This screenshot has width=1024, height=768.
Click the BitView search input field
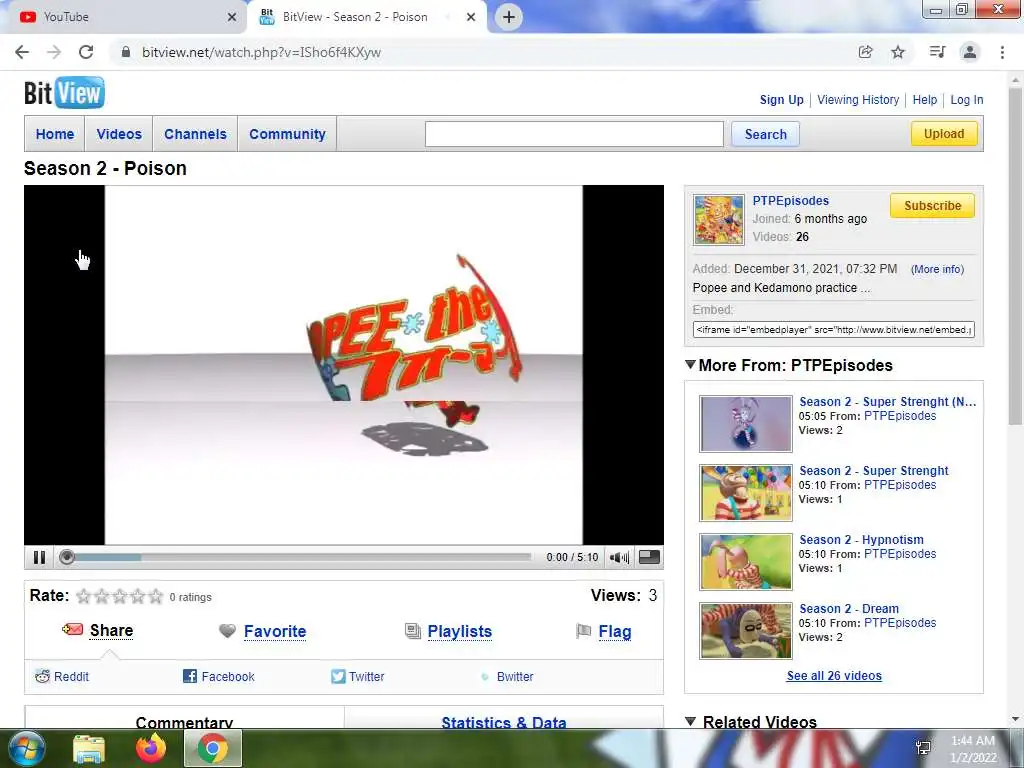(574, 134)
